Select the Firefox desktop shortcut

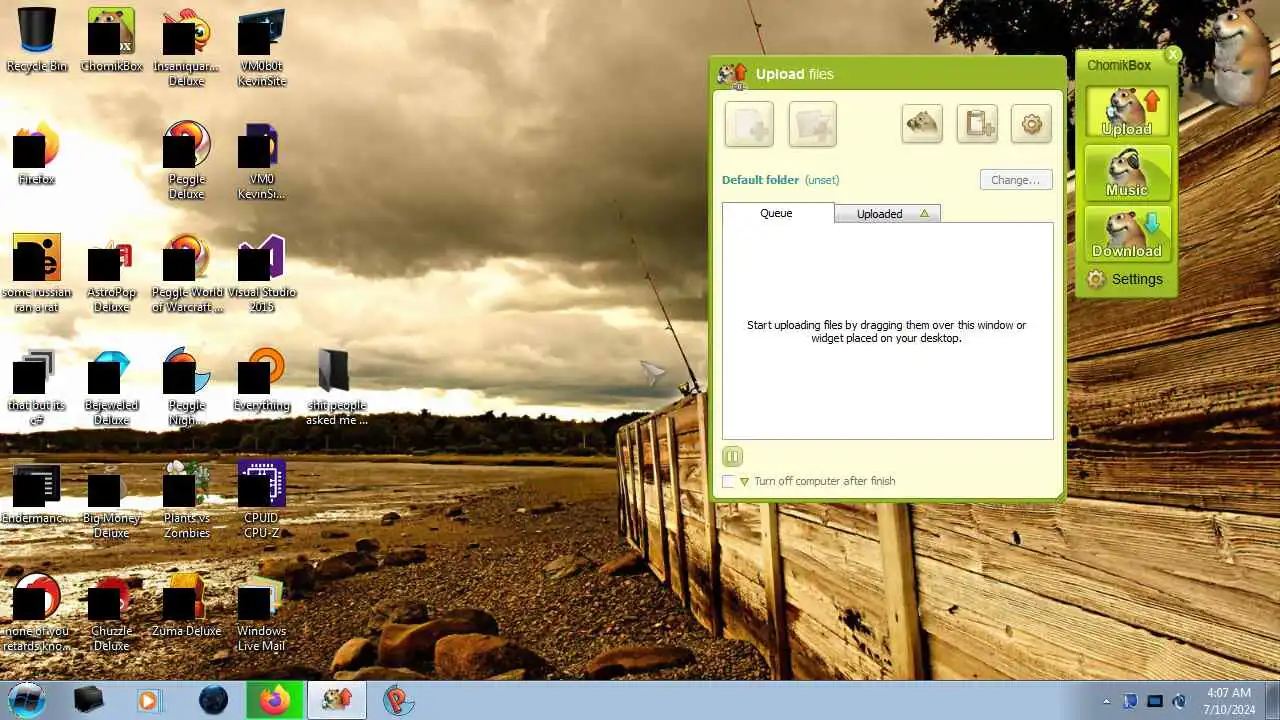point(37,154)
